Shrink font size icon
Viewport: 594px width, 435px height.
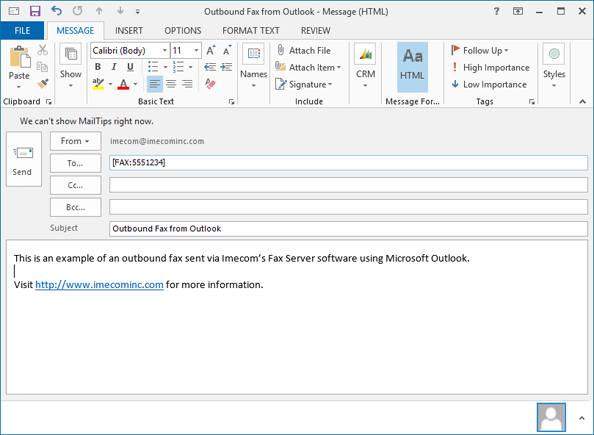(x=227, y=50)
